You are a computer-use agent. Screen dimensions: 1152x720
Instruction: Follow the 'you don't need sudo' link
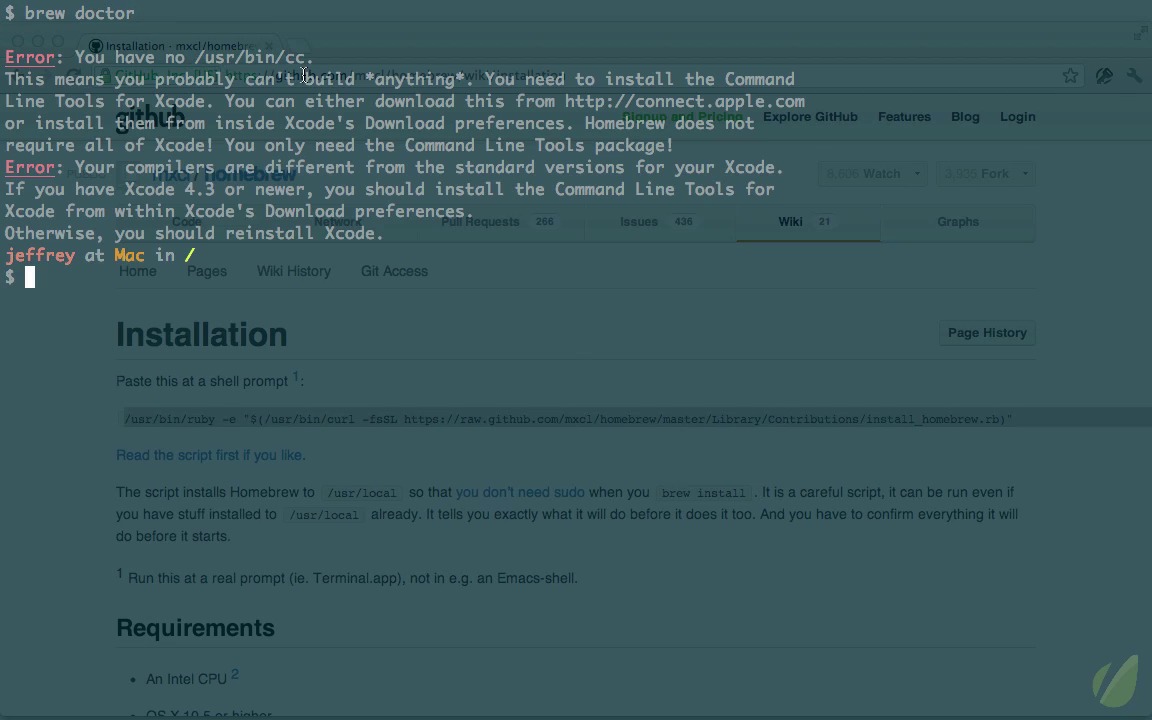(x=520, y=492)
